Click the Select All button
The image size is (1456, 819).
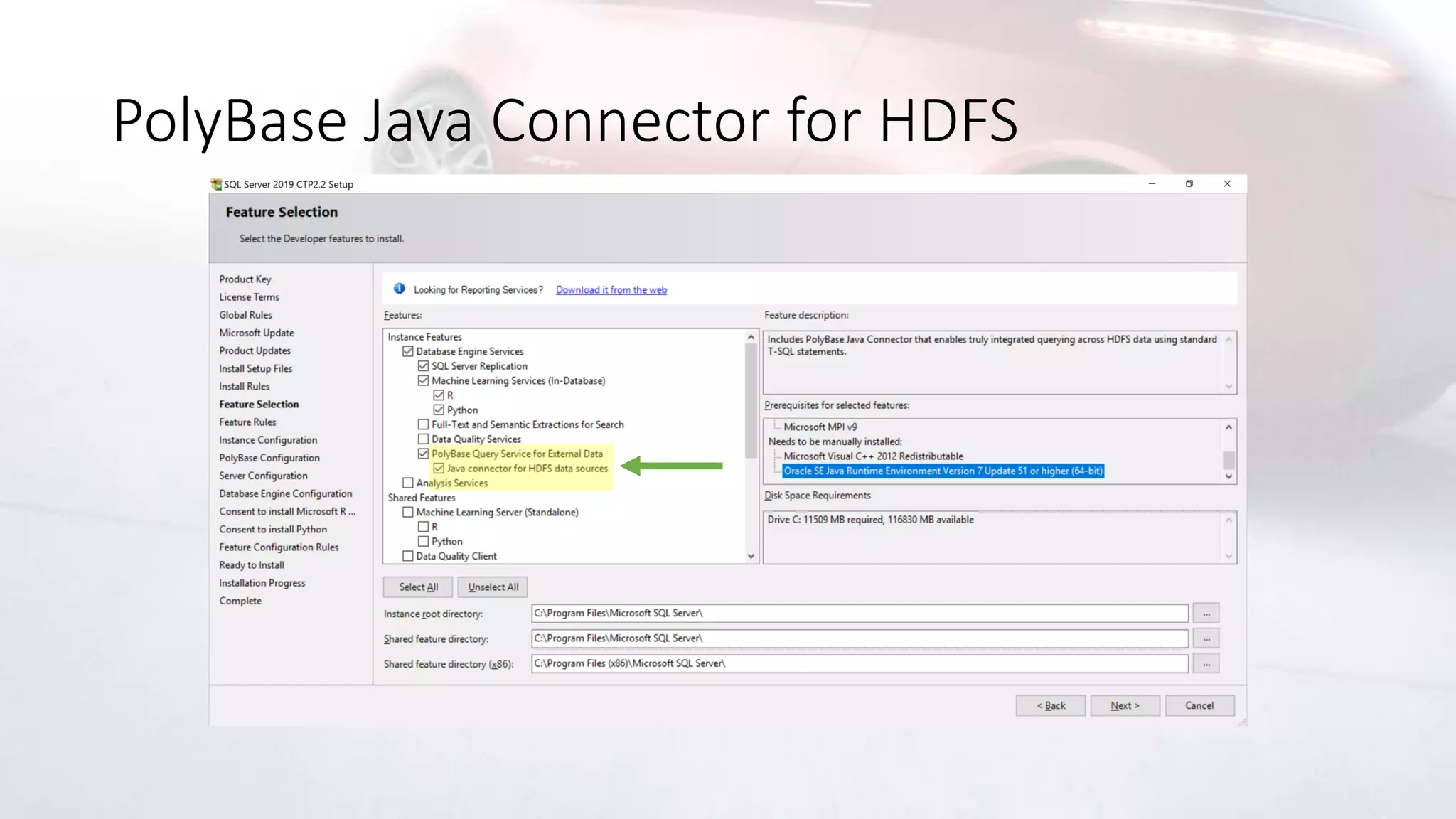coord(418,587)
